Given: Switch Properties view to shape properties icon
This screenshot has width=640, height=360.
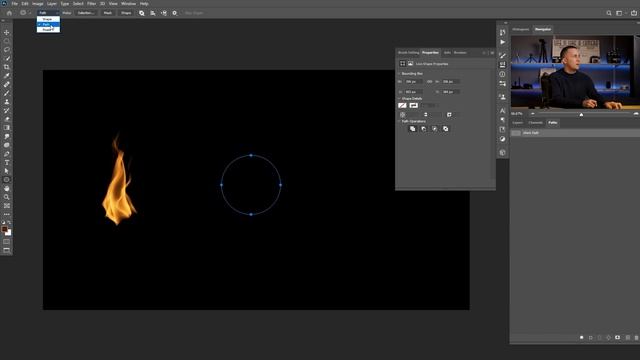Looking at the screenshot, I should [x=403, y=64].
